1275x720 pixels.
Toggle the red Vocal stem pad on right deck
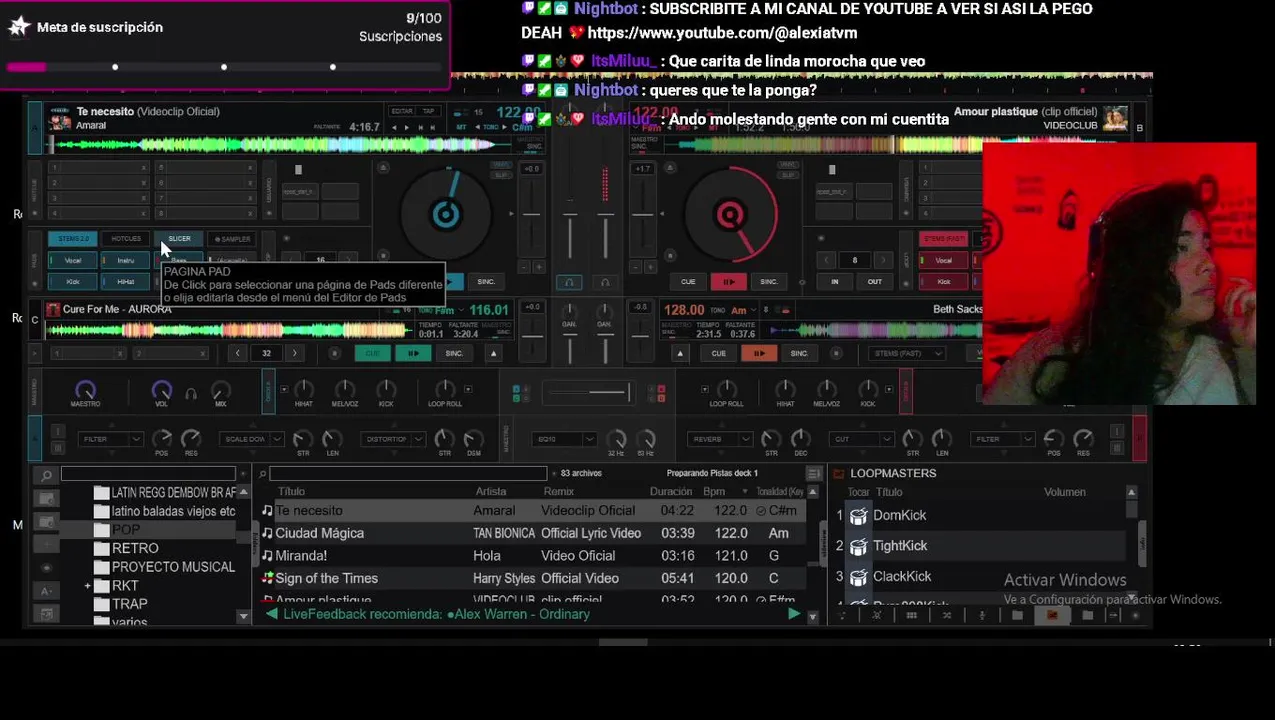click(x=944, y=261)
